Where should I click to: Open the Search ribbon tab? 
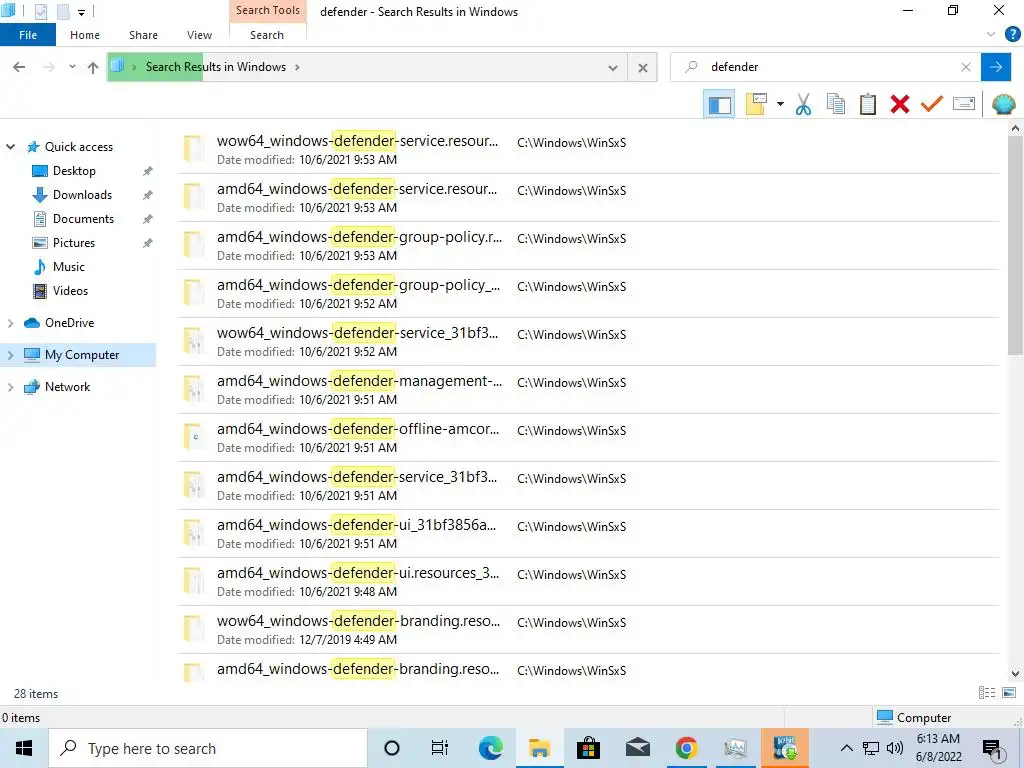click(267, 35)
